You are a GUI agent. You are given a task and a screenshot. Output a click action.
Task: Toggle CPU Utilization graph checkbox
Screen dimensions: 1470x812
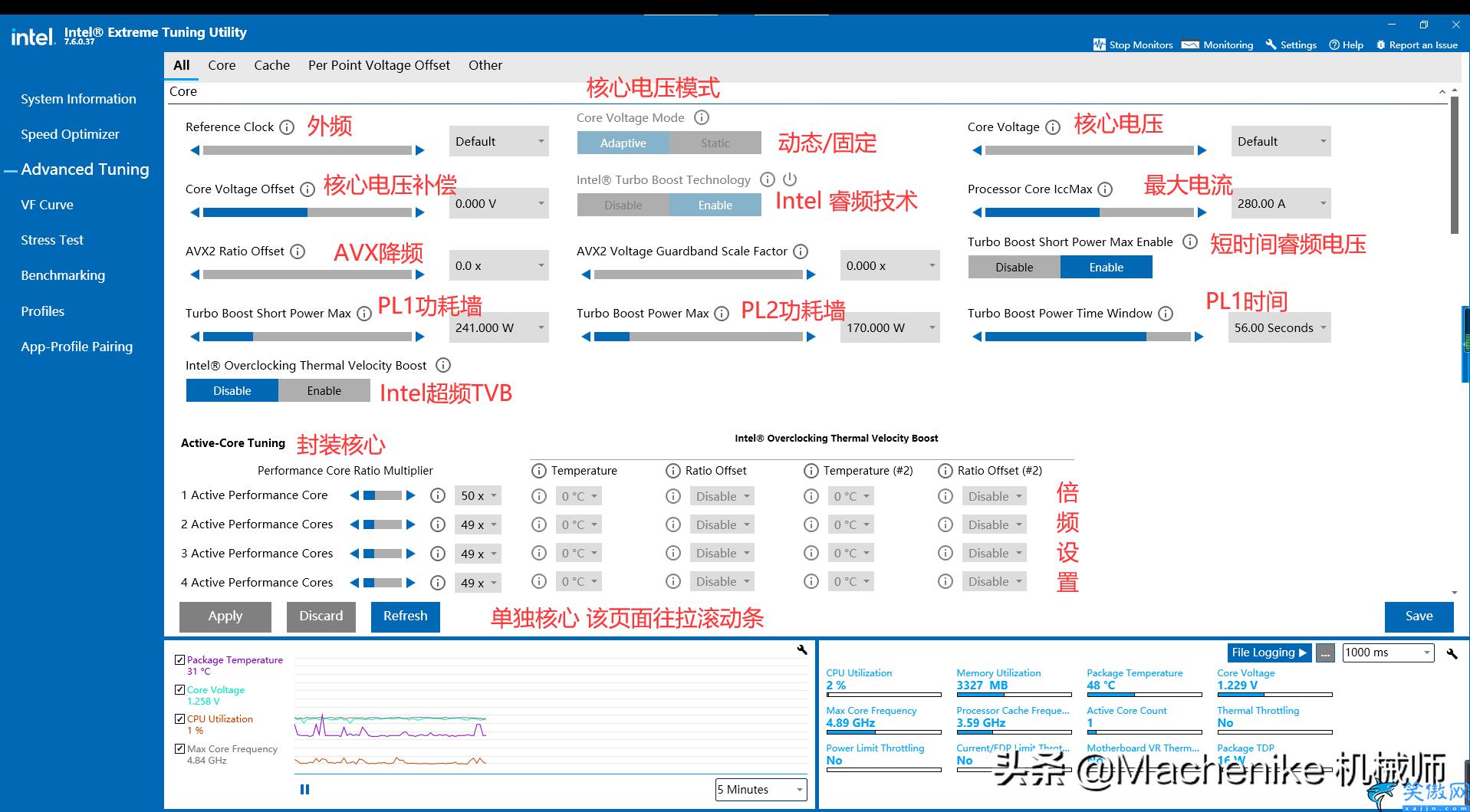click(180, 718)
